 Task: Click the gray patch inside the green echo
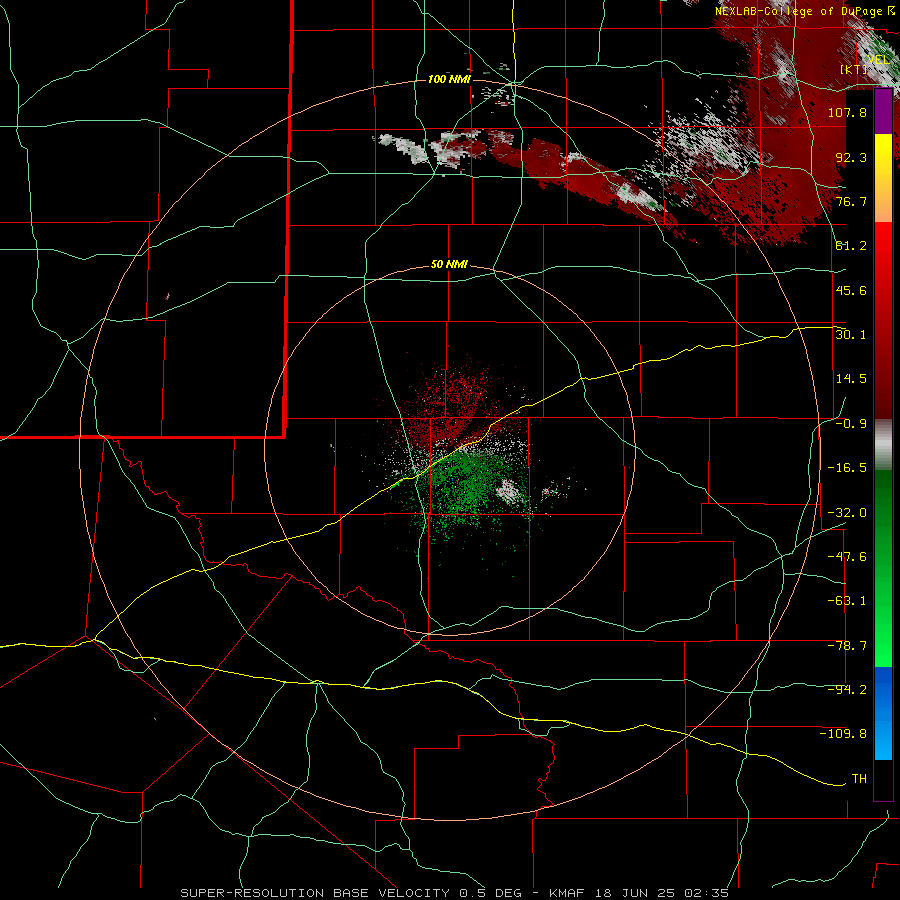coord(510,491)
